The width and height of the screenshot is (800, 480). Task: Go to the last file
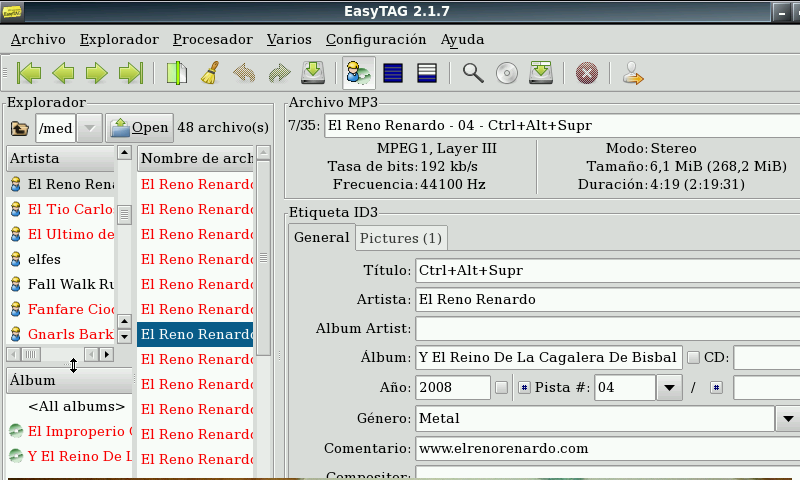click(x=131, y=73)
